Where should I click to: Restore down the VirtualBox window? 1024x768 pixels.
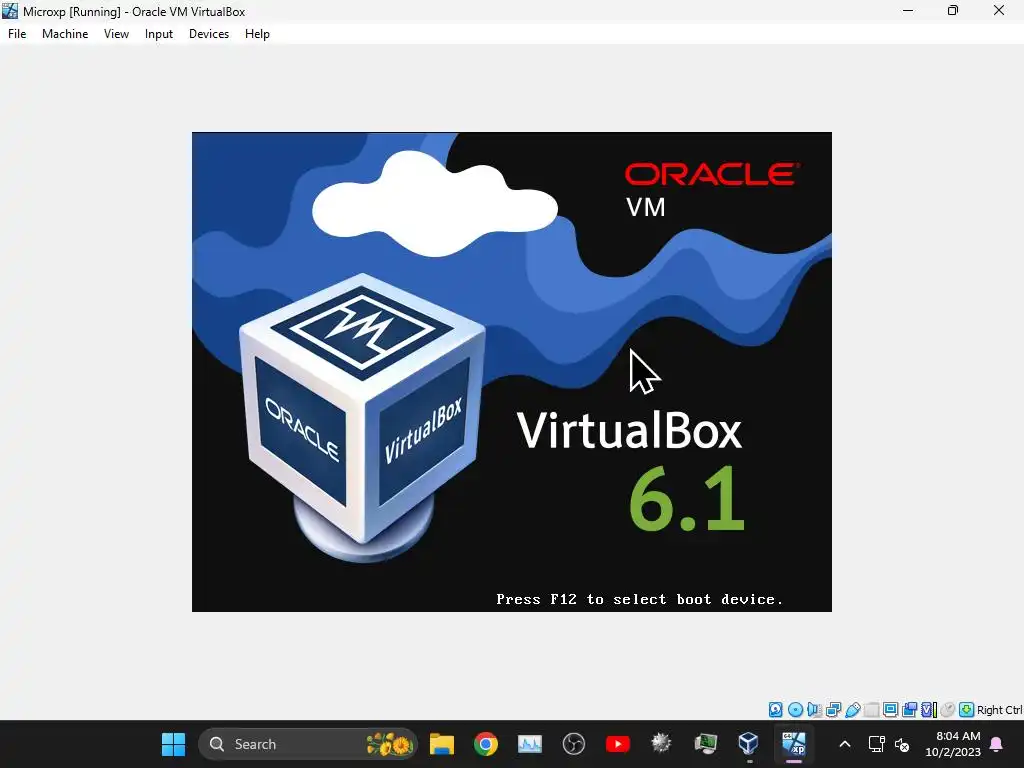pos(953,10)
